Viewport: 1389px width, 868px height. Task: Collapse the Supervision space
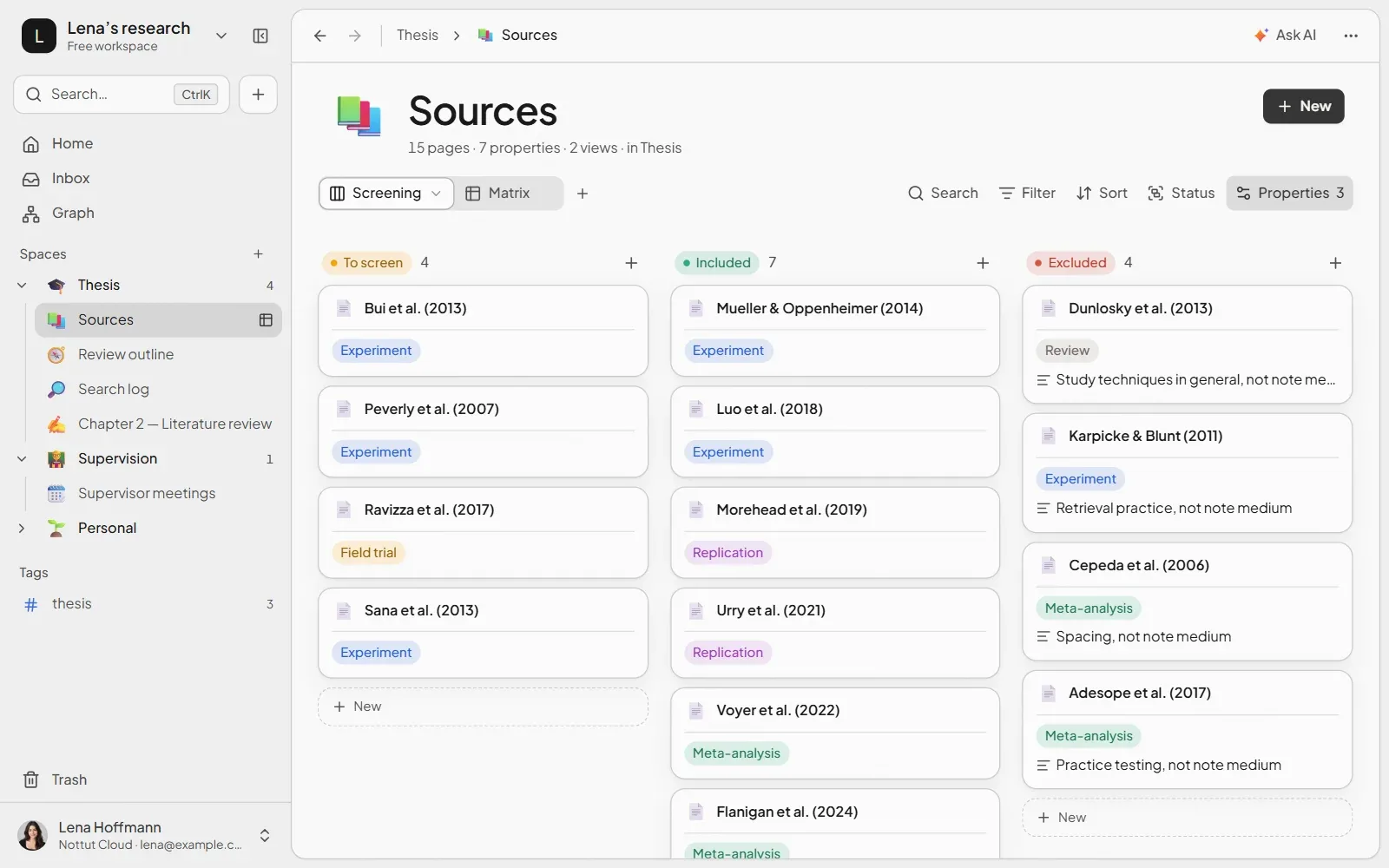tap(22, 459)
